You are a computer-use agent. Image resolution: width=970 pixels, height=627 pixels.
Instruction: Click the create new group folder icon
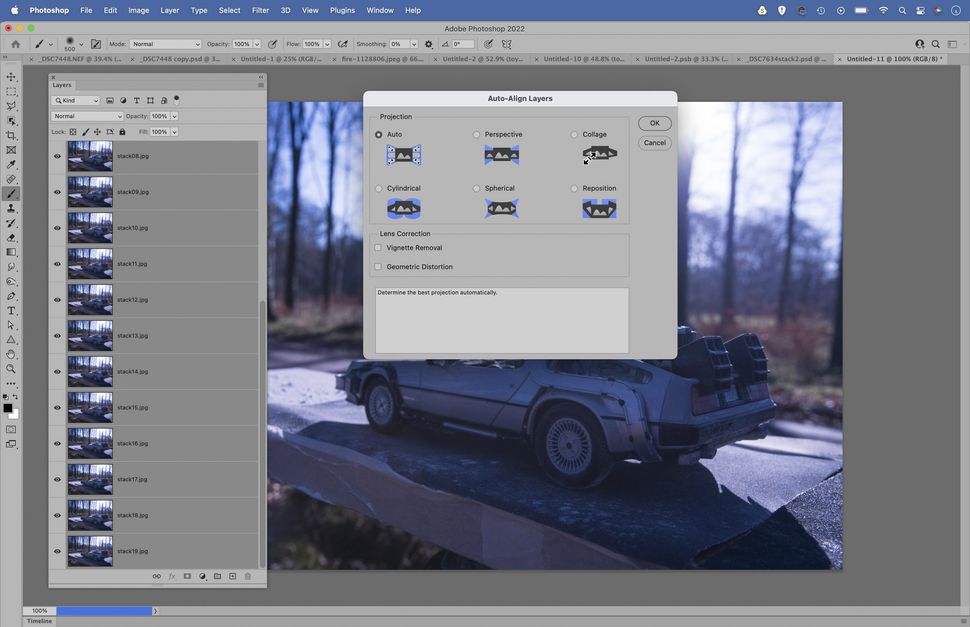[x=217, y=576]
